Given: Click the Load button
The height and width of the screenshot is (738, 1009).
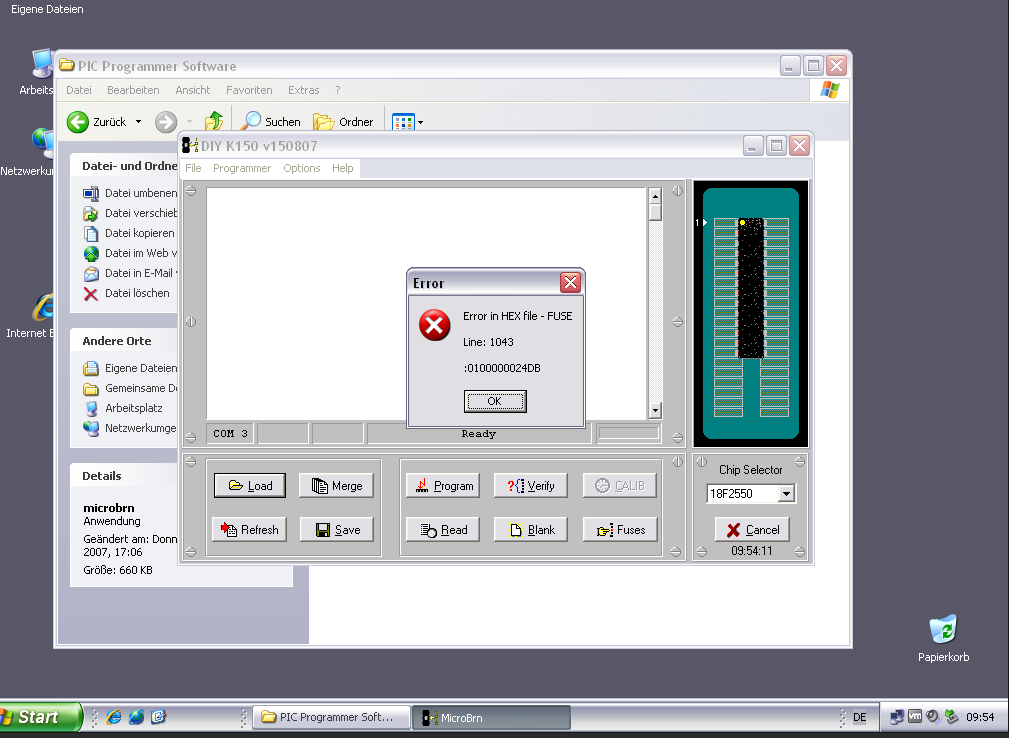Looking at the screenshot, I should click(250, 486).
